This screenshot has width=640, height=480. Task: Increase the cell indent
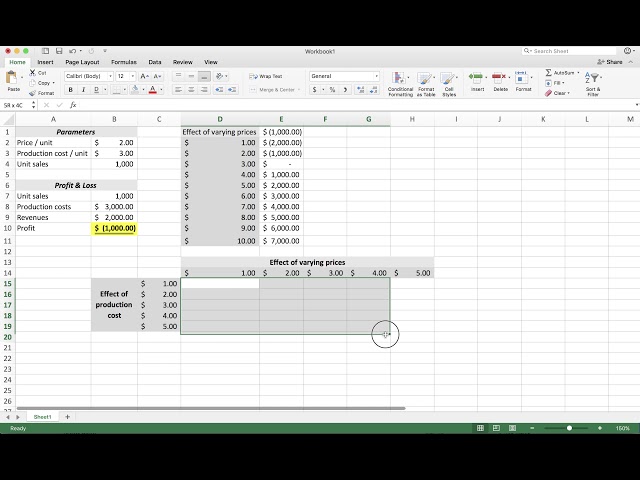pyautogui.click(x=232, y=90)
